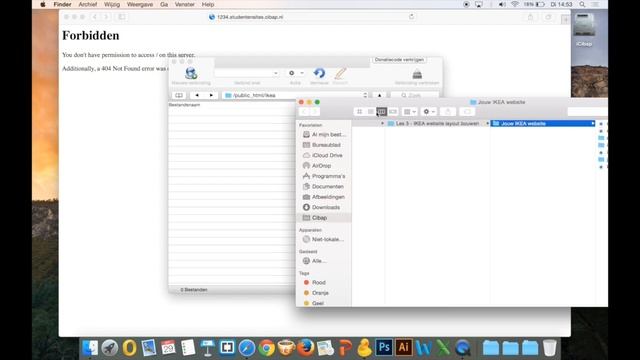Screen dimensions: 640x360
Task: Click the Spotlight search icon in menu bar
Action: [582, 4]
